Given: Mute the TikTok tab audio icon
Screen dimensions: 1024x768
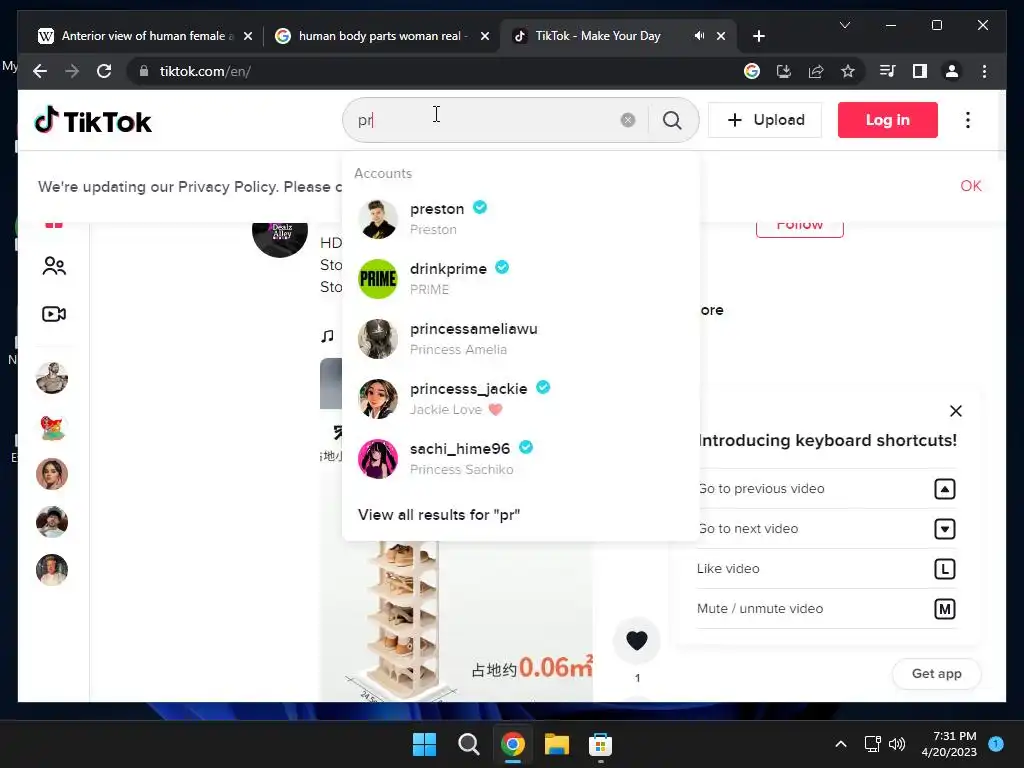Looking at the screenshot, I should [699, 36].
